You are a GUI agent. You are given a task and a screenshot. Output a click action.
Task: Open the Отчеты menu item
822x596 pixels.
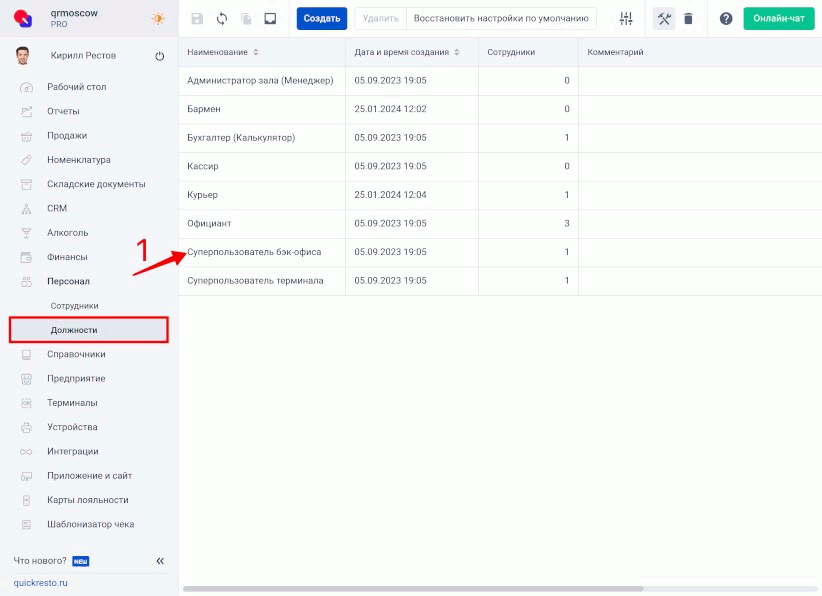63,111
